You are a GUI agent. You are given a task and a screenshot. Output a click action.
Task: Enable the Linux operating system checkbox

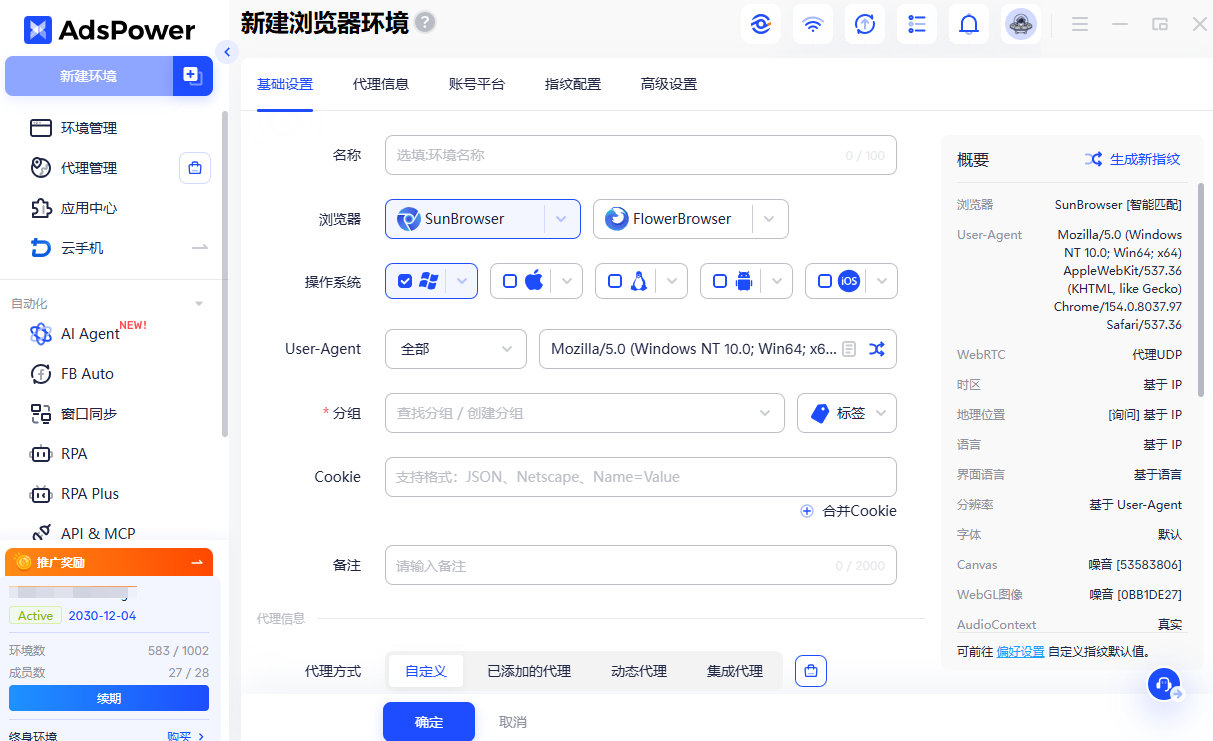pos(615,281)
